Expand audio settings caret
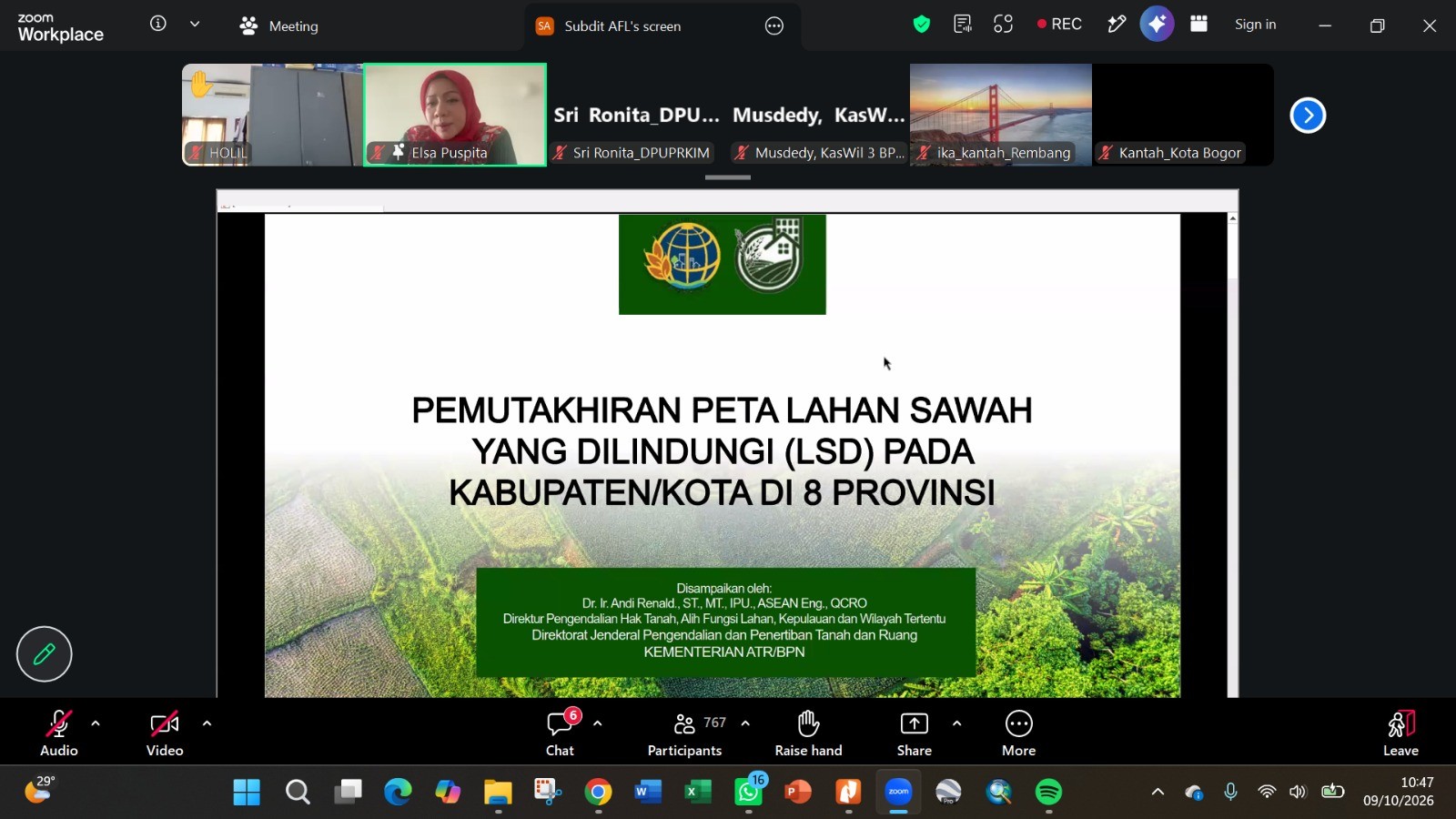 pyautogui.click(x=96, y=724)
